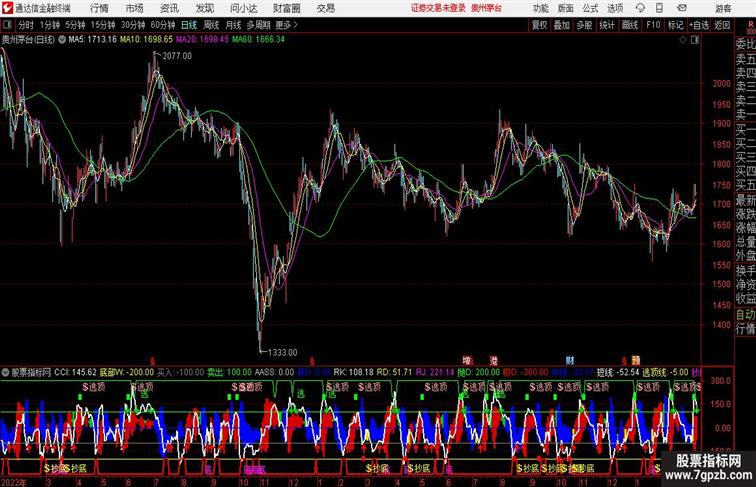Open the 问小达 menu
Screen dimensions: 756x487
pos(243,8)
